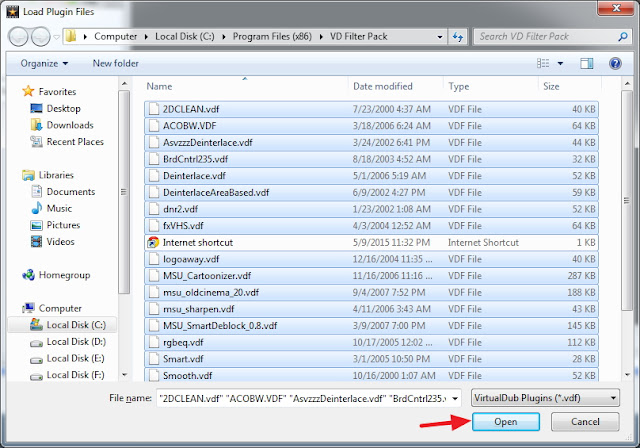640x448 pixels.
Task: Select MSU_SmartDeblock_0.8.vdf file
Action: (371, 326)
